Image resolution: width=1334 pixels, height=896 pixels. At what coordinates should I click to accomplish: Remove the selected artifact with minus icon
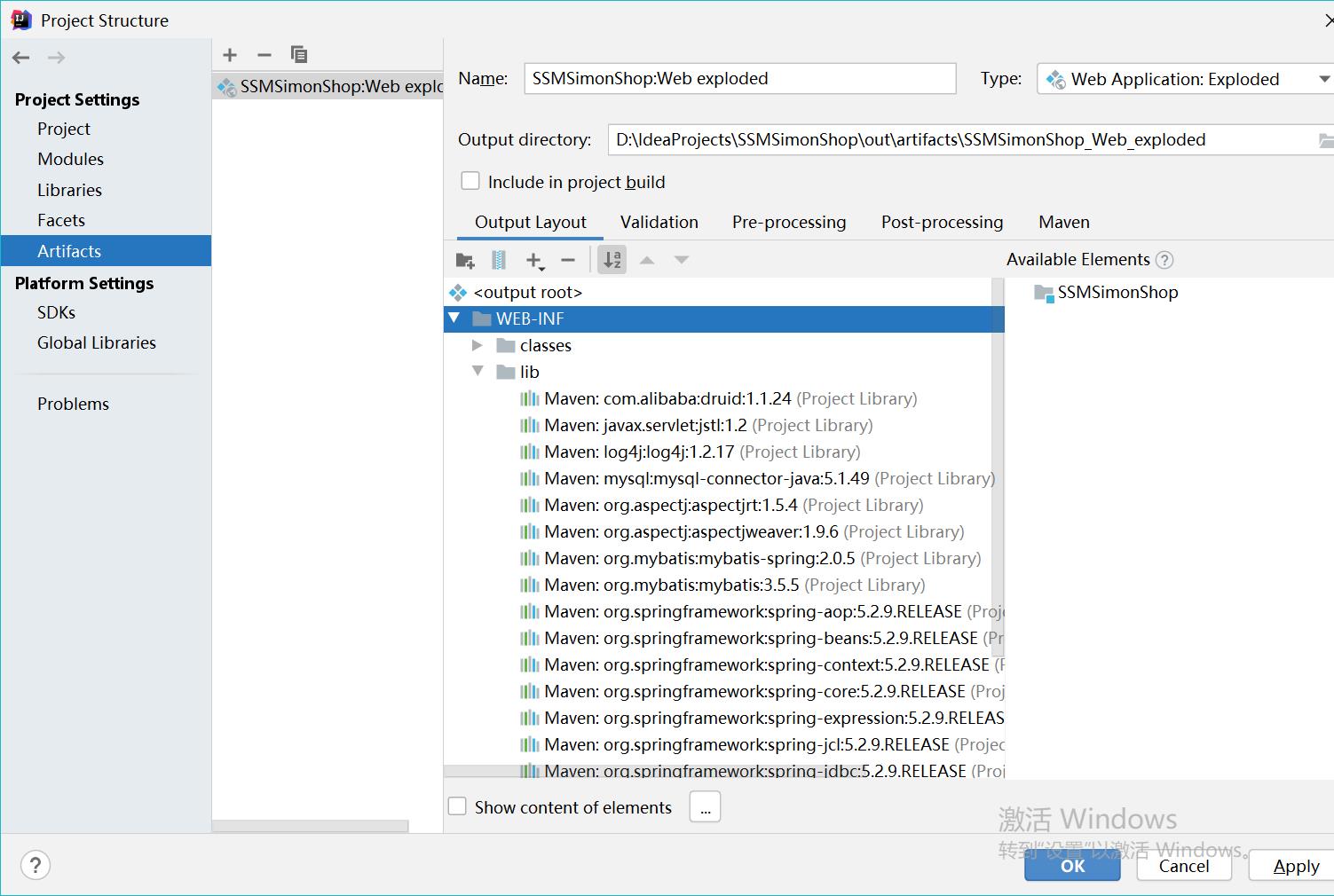[x=264, y=55]
